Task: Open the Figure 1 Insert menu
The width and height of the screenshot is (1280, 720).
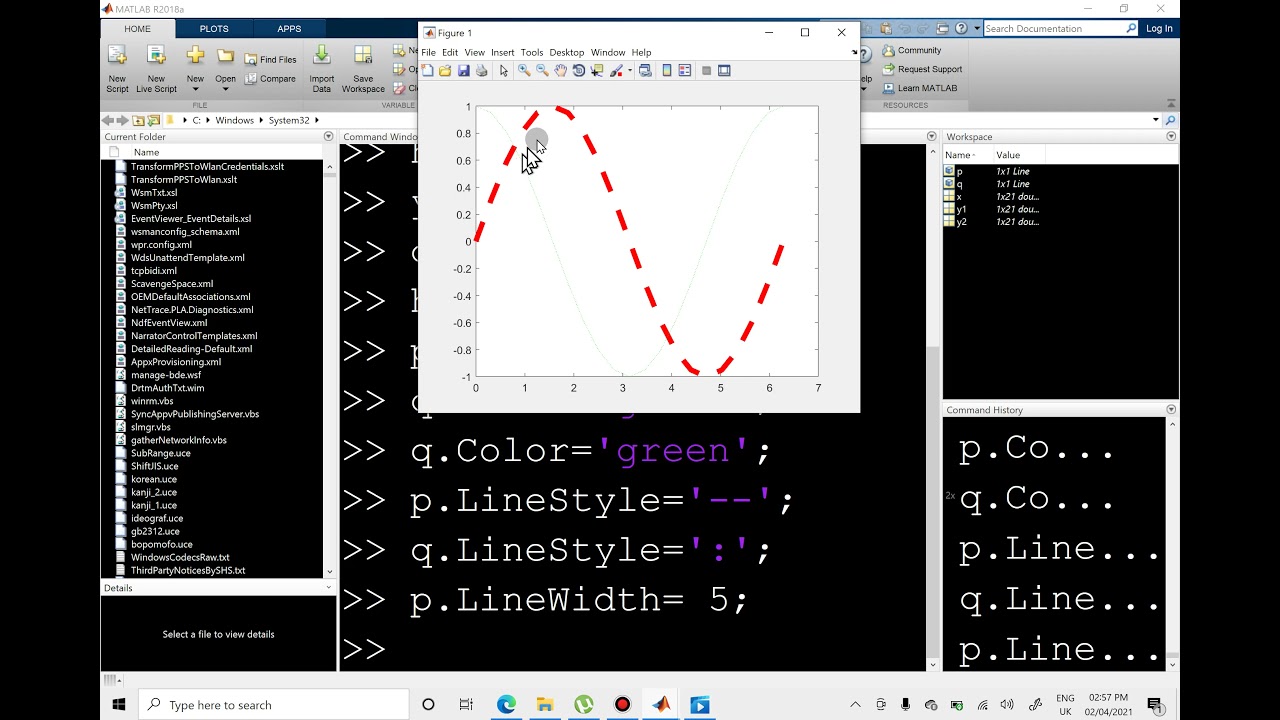Action: (x=502, y=52)
